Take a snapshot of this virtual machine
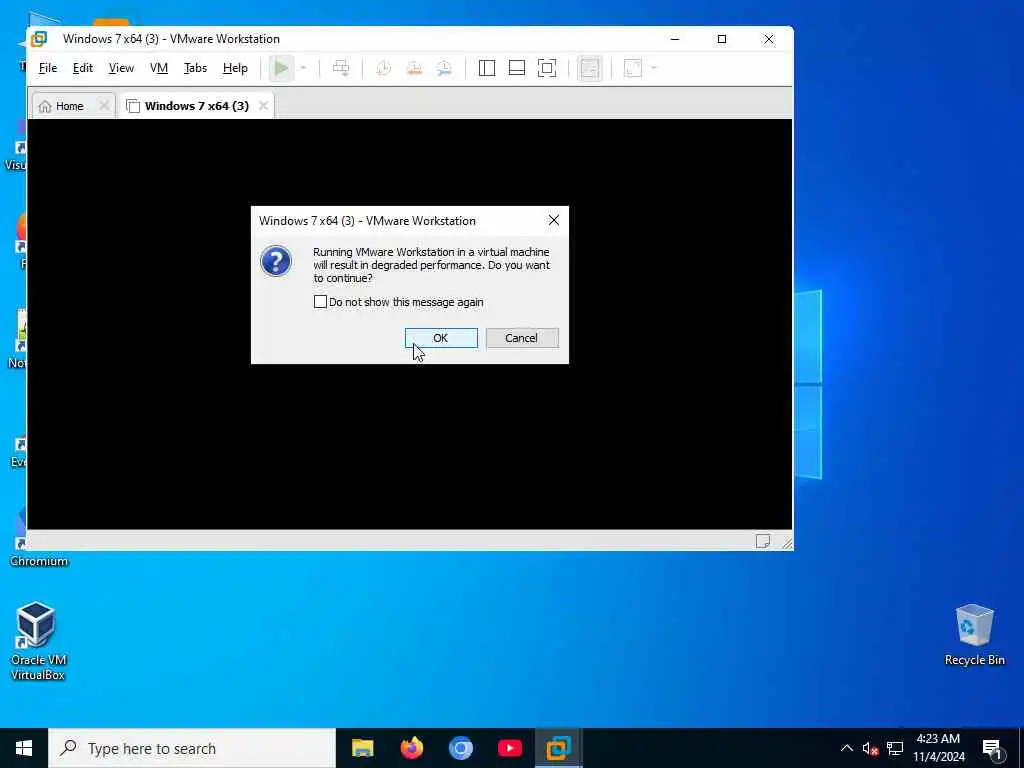Viewport: 1024px width, 768px height. click(383, 68)
